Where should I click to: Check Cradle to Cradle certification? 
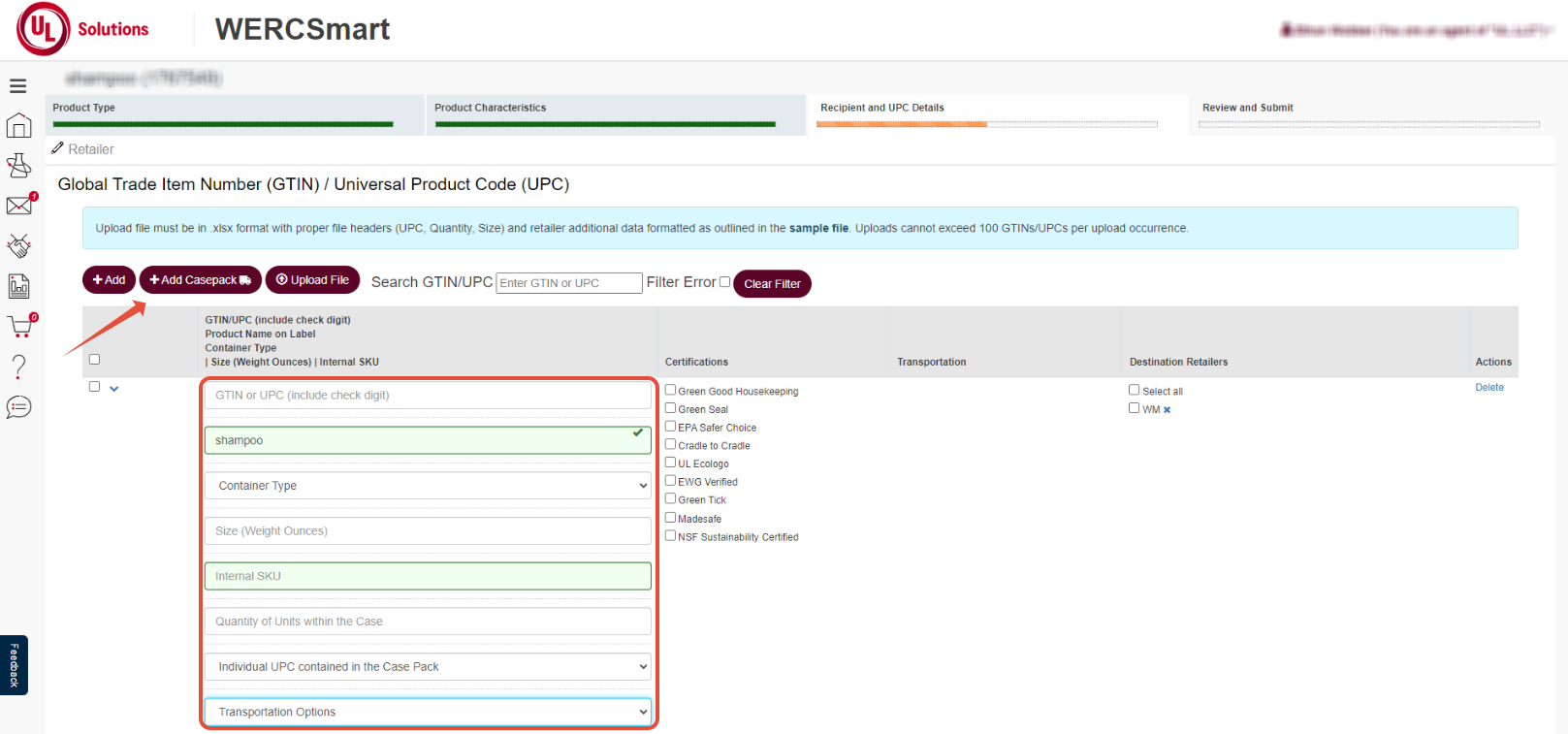click(670, 444)
